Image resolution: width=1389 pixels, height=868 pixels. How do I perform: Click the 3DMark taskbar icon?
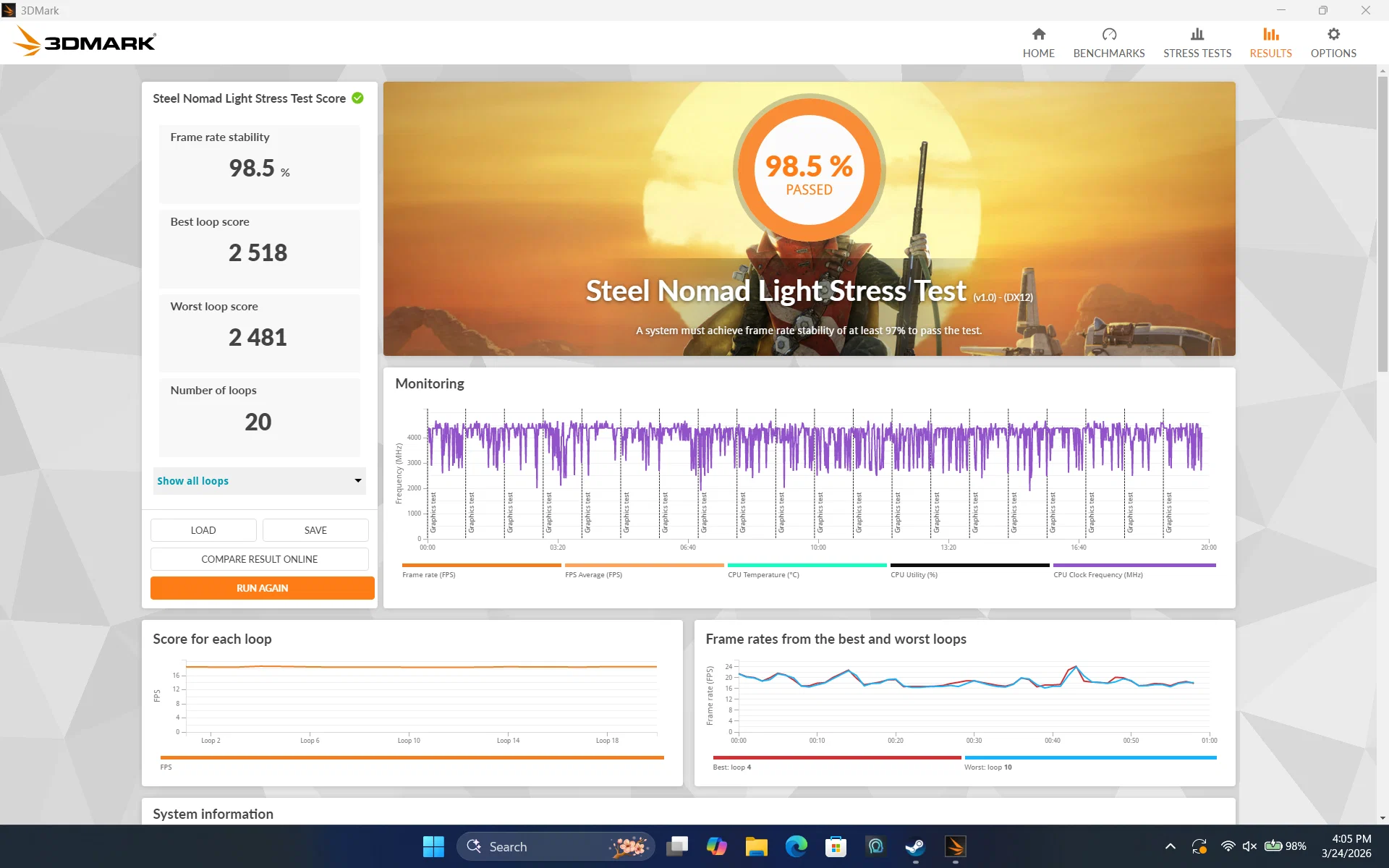(x=955, y=846)
